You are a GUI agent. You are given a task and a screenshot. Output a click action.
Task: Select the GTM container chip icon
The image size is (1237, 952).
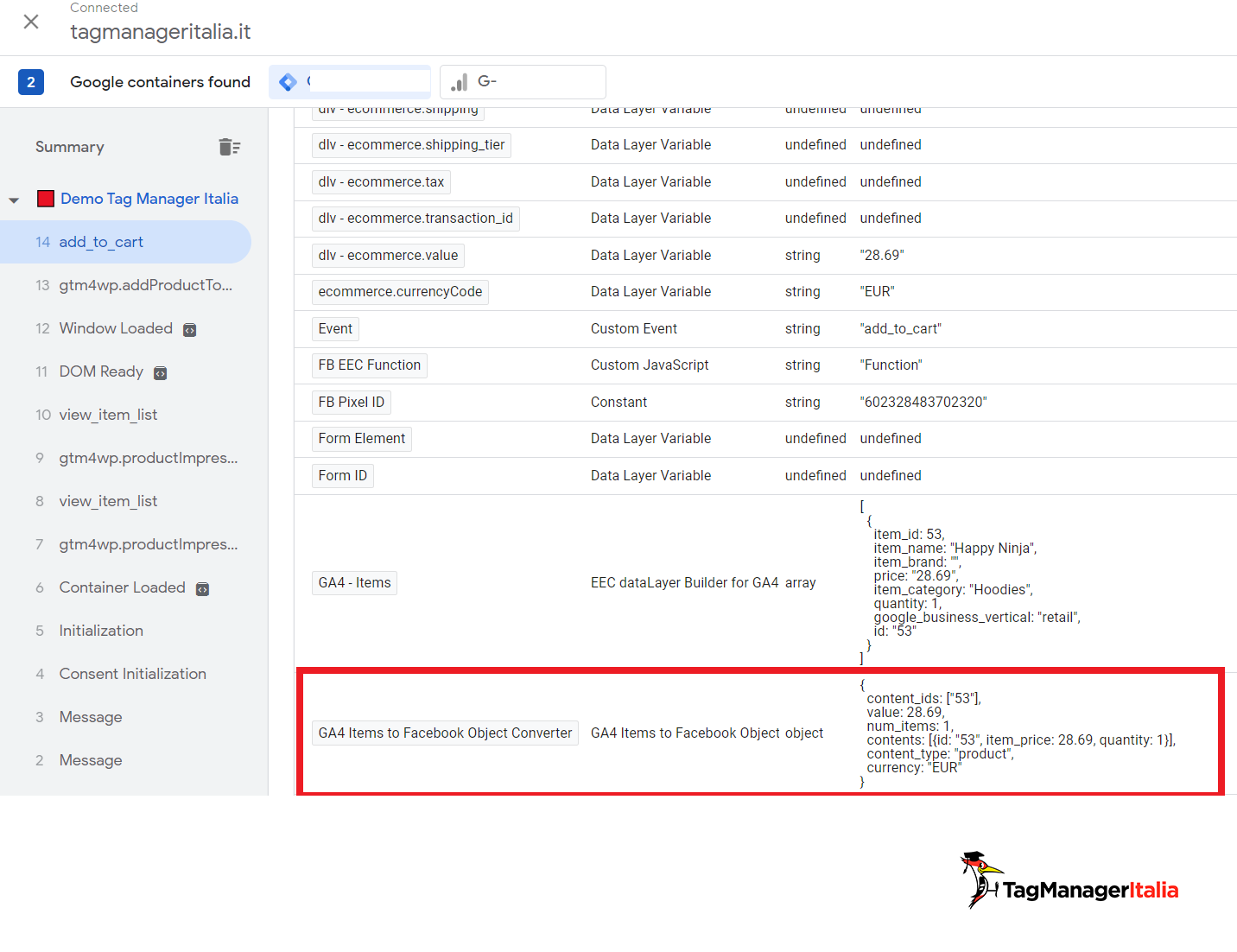(289, 82)
